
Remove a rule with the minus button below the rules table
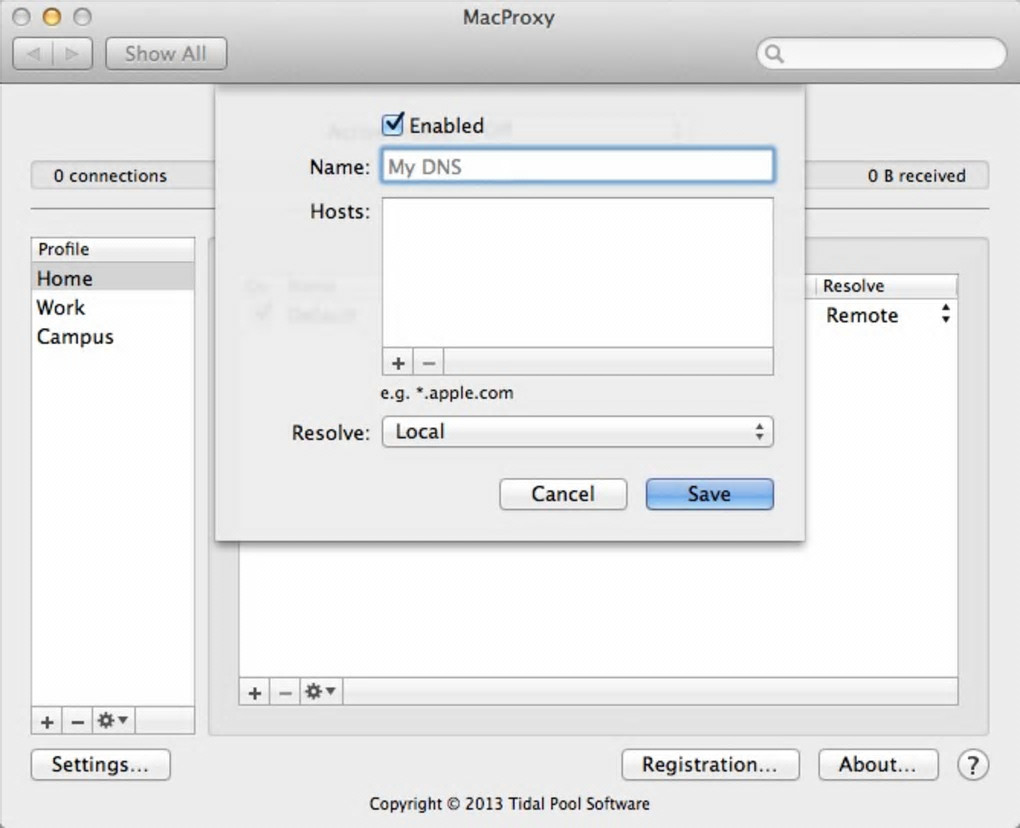pos(285,692)
